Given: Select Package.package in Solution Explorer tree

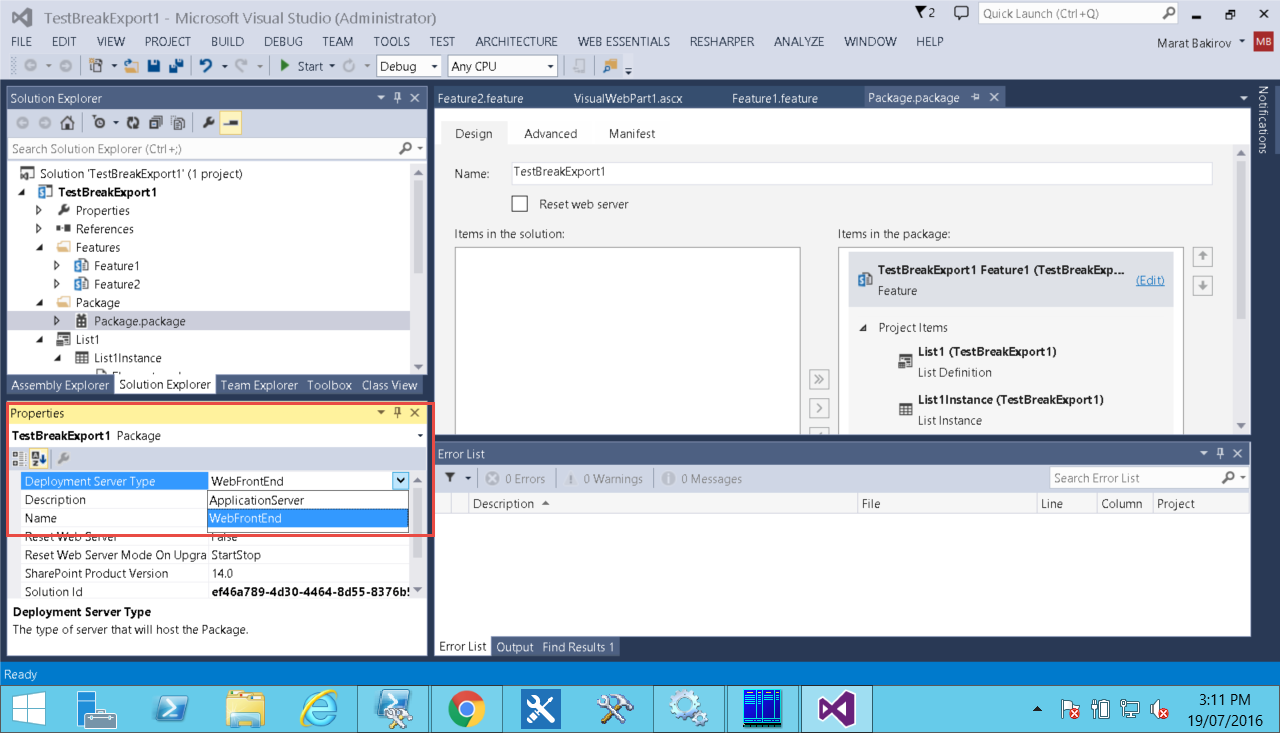Looking at the screenshot, I should pyautogui.click(x=139, y=321).
